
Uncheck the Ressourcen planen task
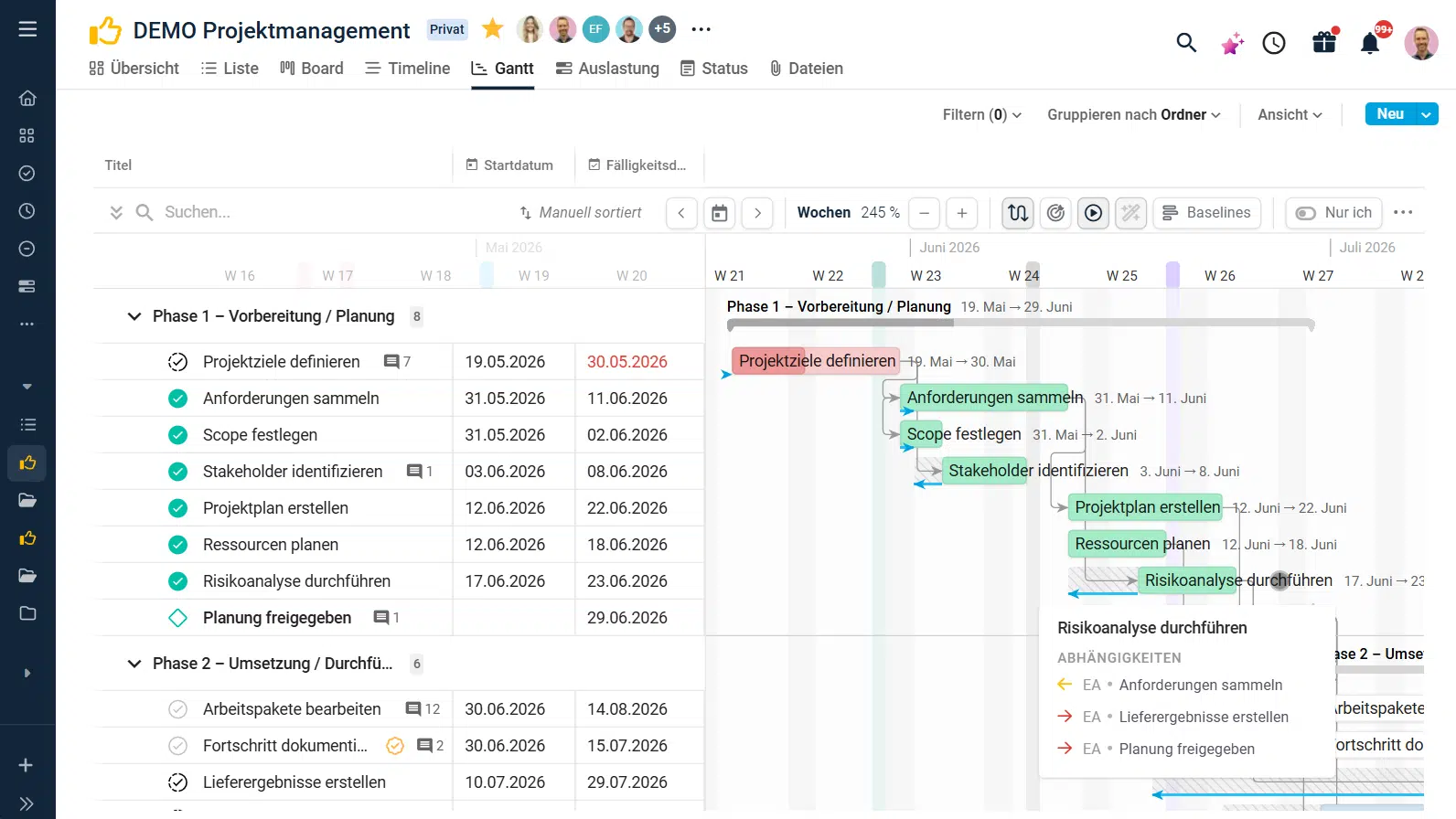tap(178, 545)
